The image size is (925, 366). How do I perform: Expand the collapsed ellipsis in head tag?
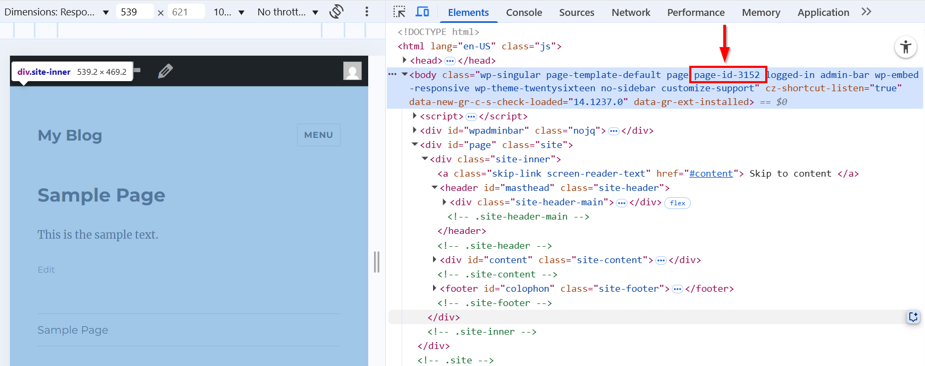click(450, 60)
